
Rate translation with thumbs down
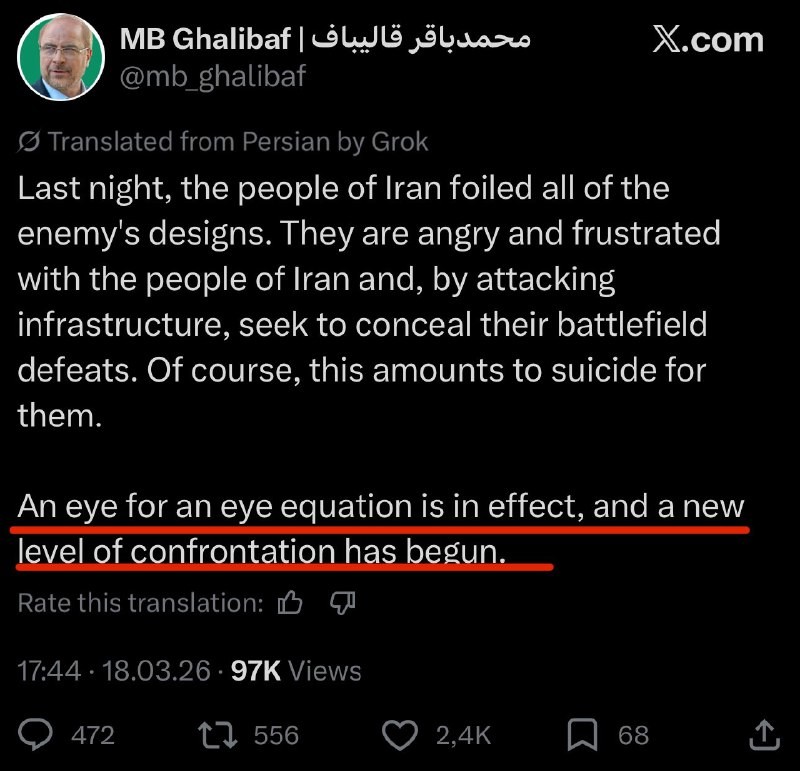(342, 603)
